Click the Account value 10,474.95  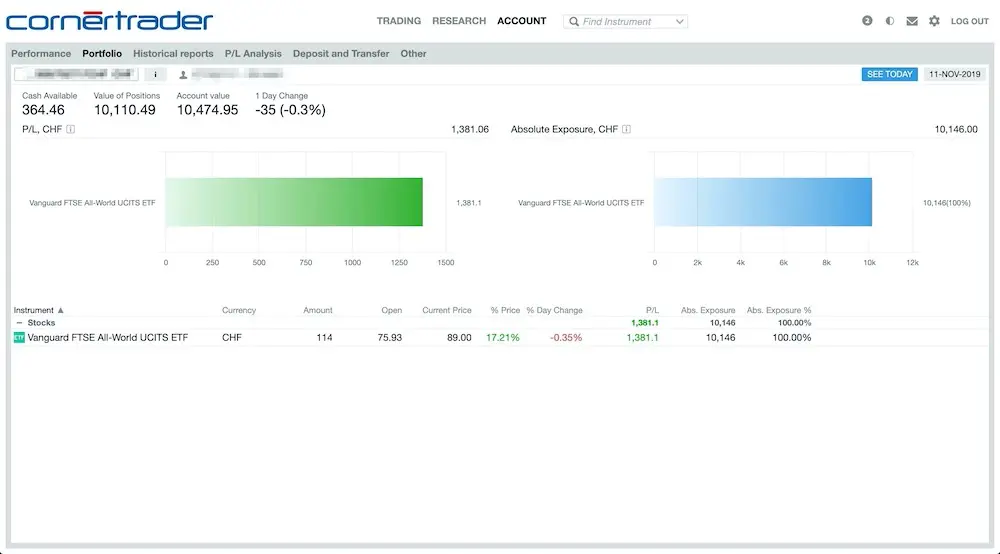[x=207, y=110]
